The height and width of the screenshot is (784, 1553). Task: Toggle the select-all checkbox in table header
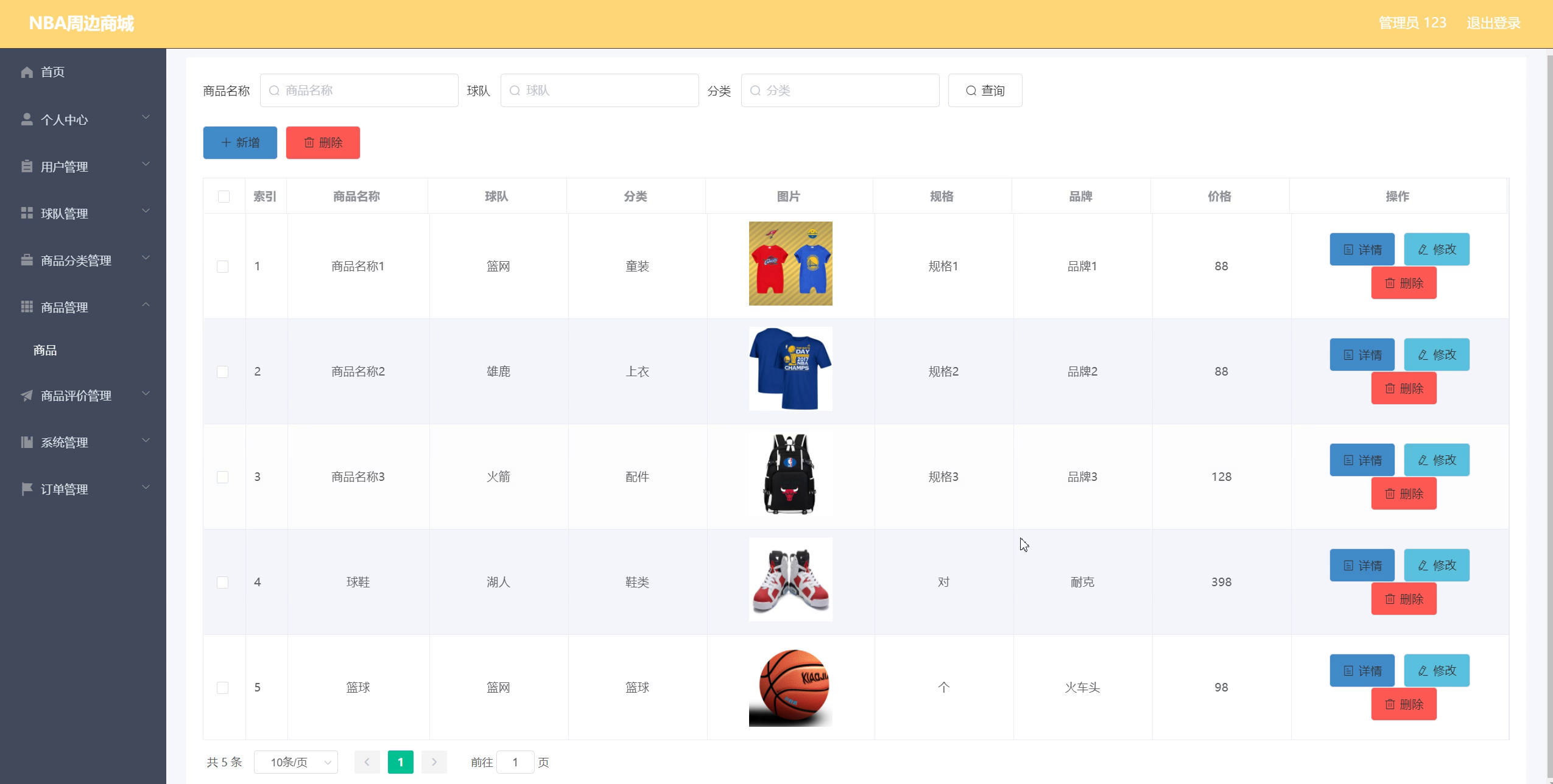[224, 197]
